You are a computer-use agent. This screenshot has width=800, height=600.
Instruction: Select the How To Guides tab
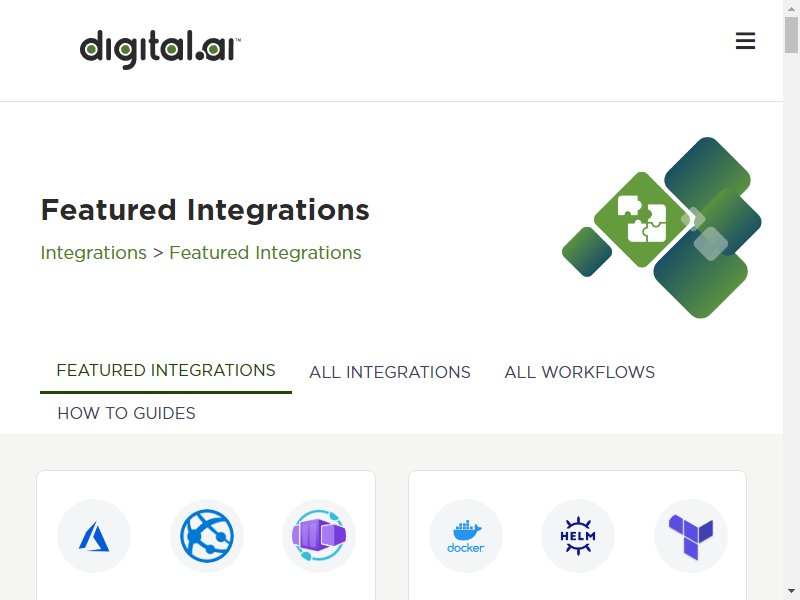[127, 413]
